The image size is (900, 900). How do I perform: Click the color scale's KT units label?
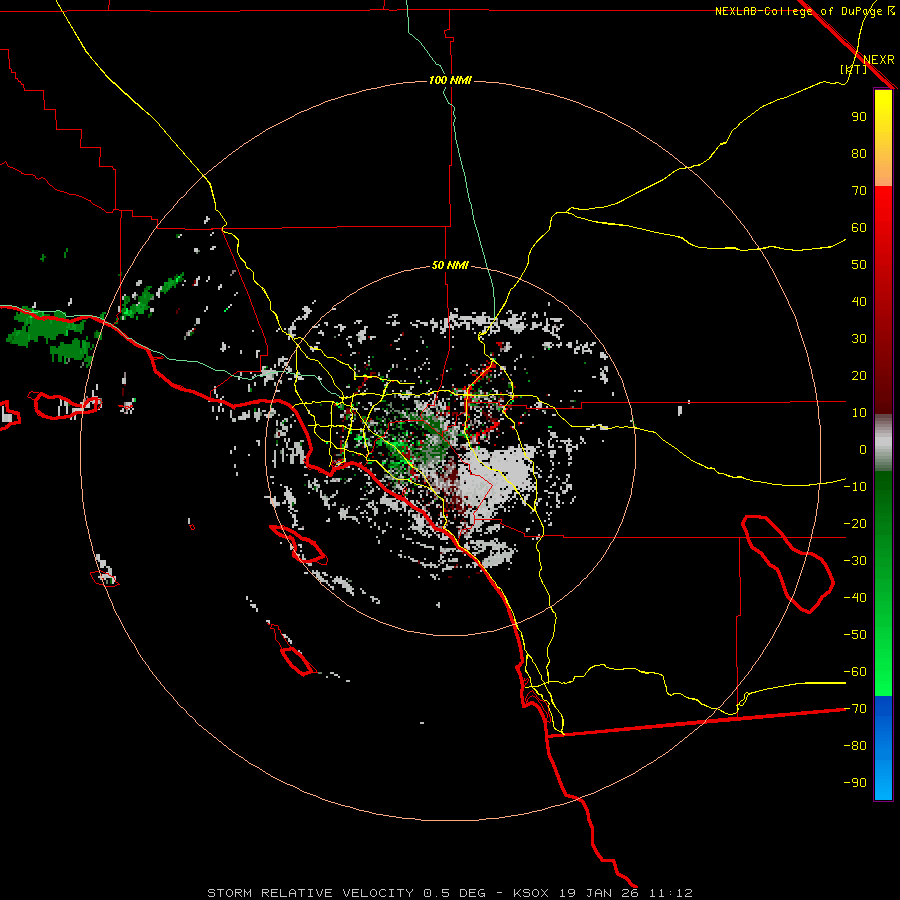coord(853,69)
